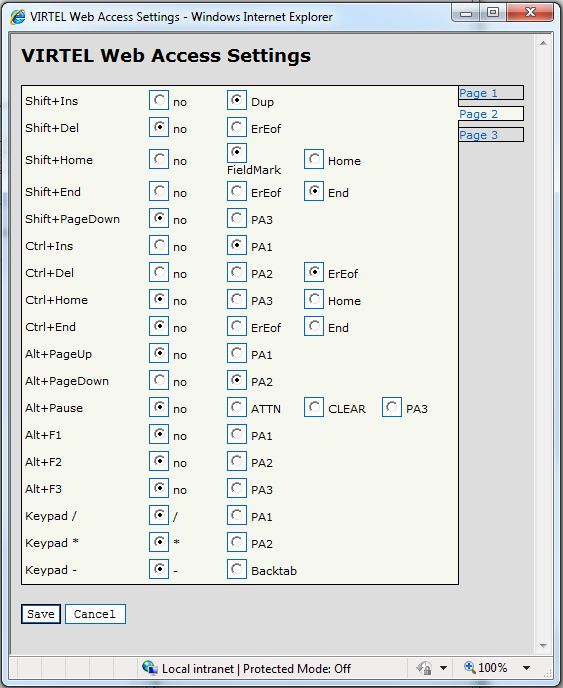563x688 pixels.
Task: Select 'no' for Shift+Home
Action: coord(159,159)
